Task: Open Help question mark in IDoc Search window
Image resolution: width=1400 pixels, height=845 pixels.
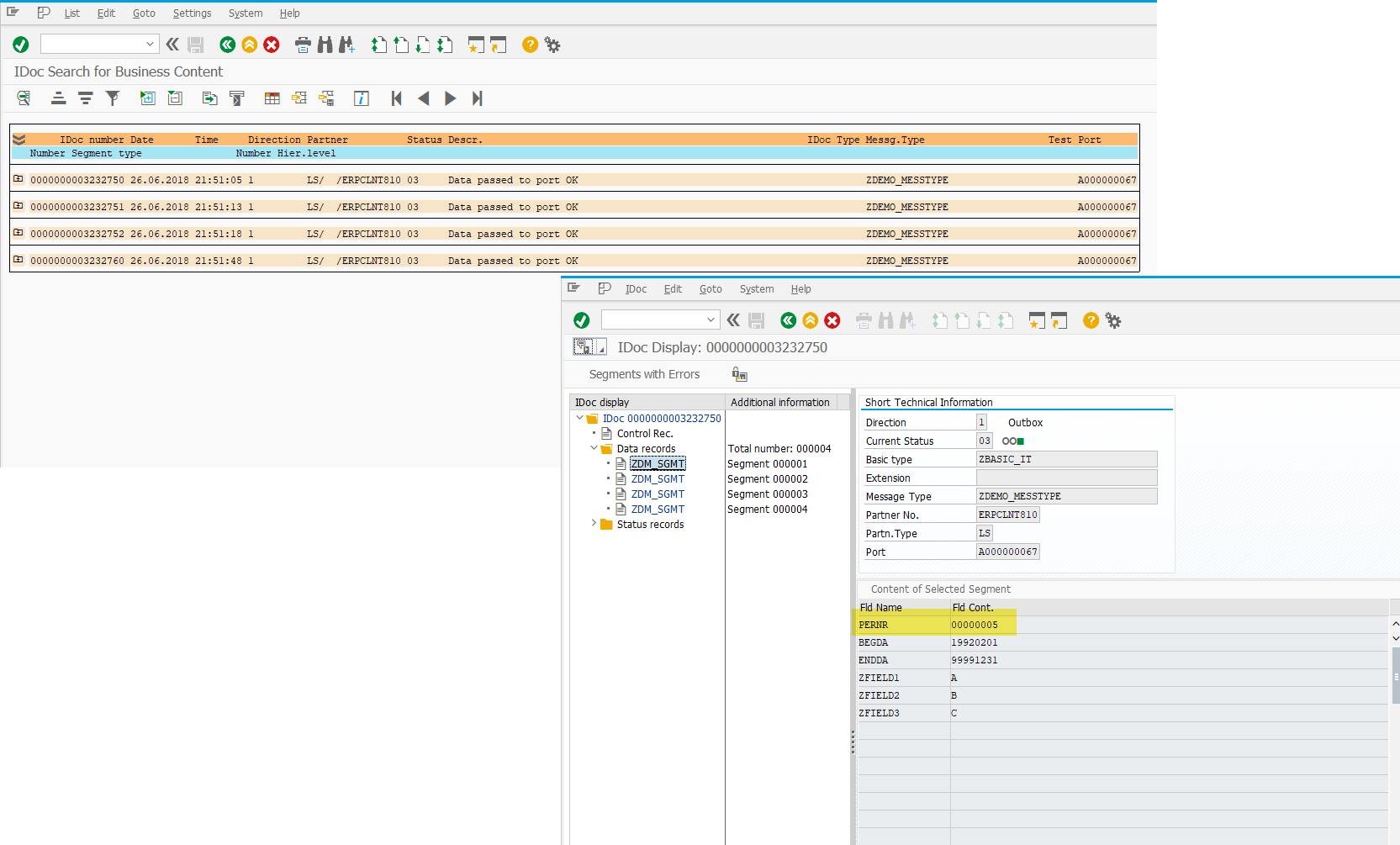Action: point(530,45)
